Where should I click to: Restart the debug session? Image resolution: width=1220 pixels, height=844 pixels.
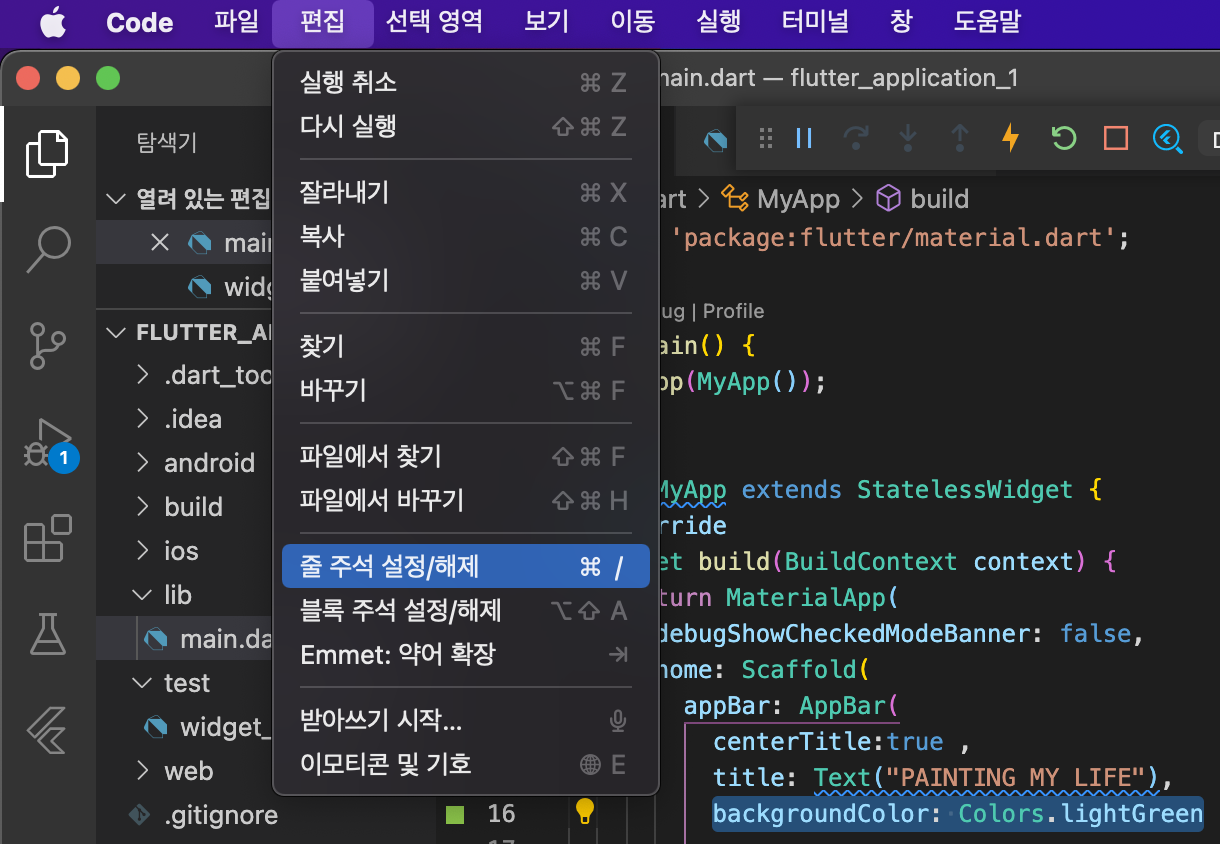tap(1063, 138)
